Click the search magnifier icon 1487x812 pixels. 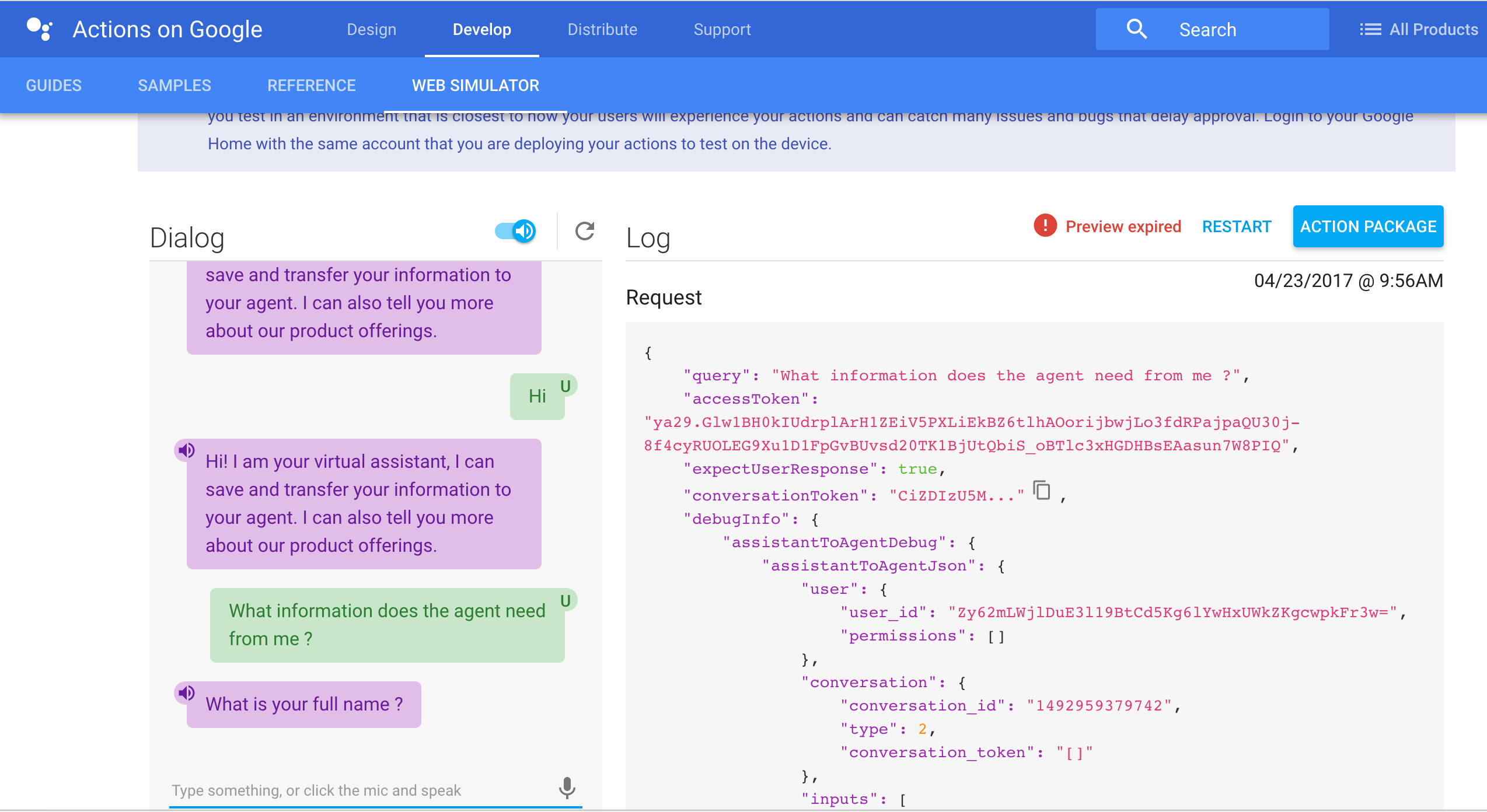tap(1136, 29)
